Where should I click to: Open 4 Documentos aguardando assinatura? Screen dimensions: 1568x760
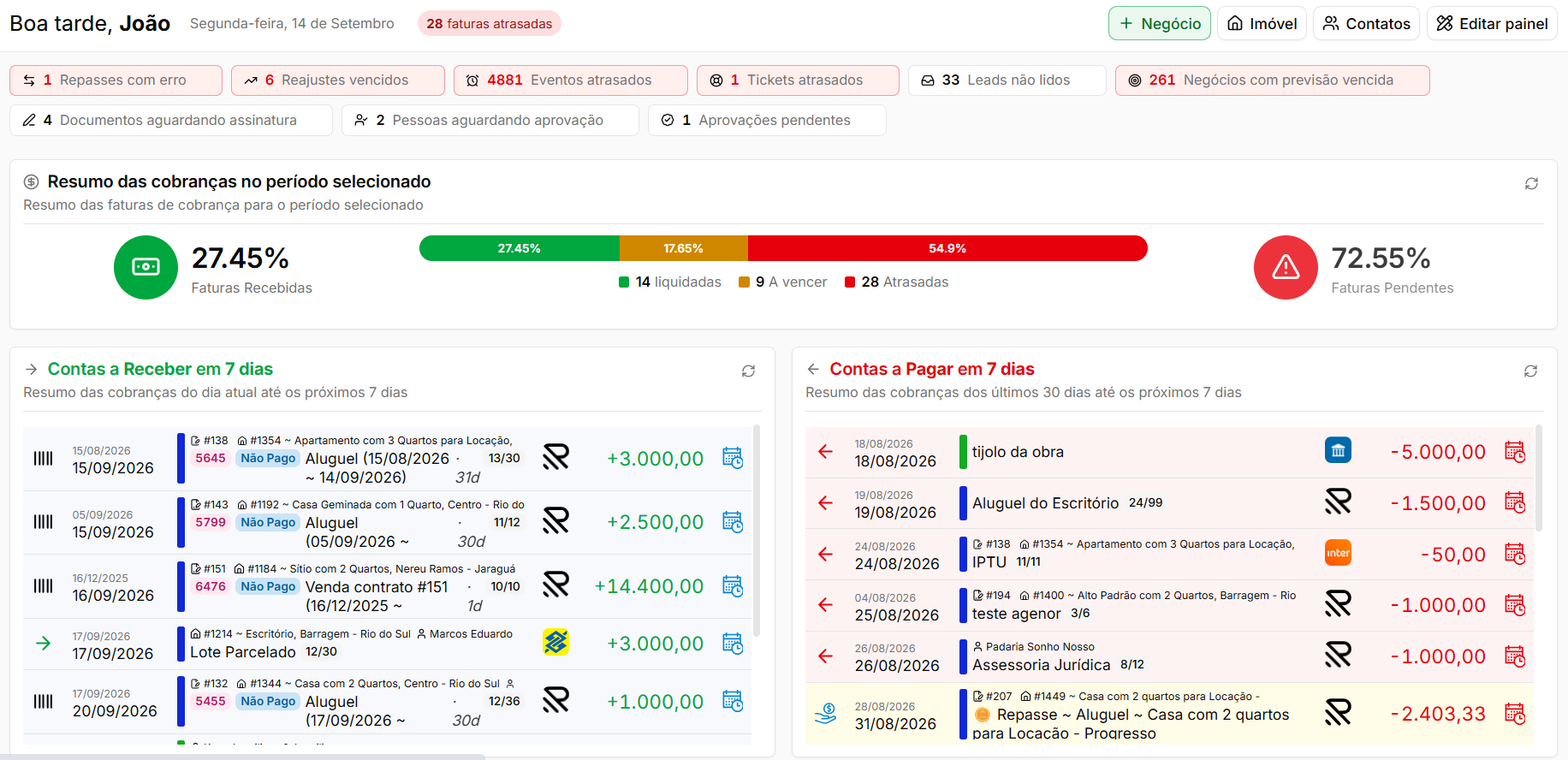pyautogui.click(x=171, y=121)
